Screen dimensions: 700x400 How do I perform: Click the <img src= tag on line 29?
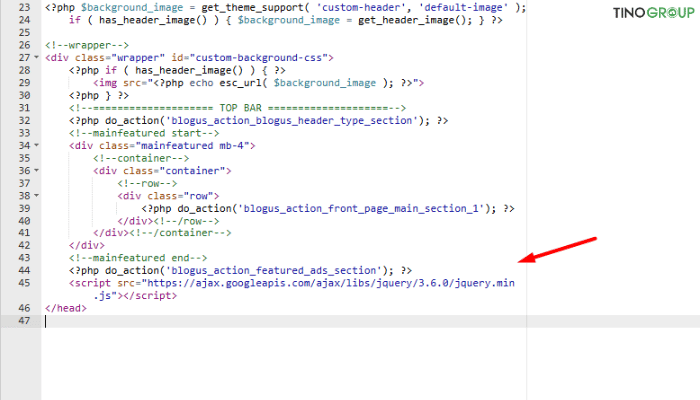pos(120,83)
